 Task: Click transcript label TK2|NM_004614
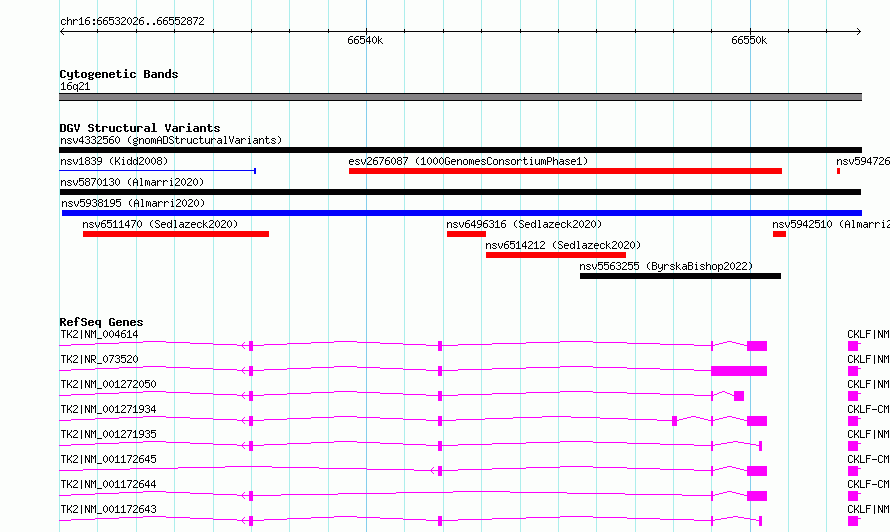[99, 334]
